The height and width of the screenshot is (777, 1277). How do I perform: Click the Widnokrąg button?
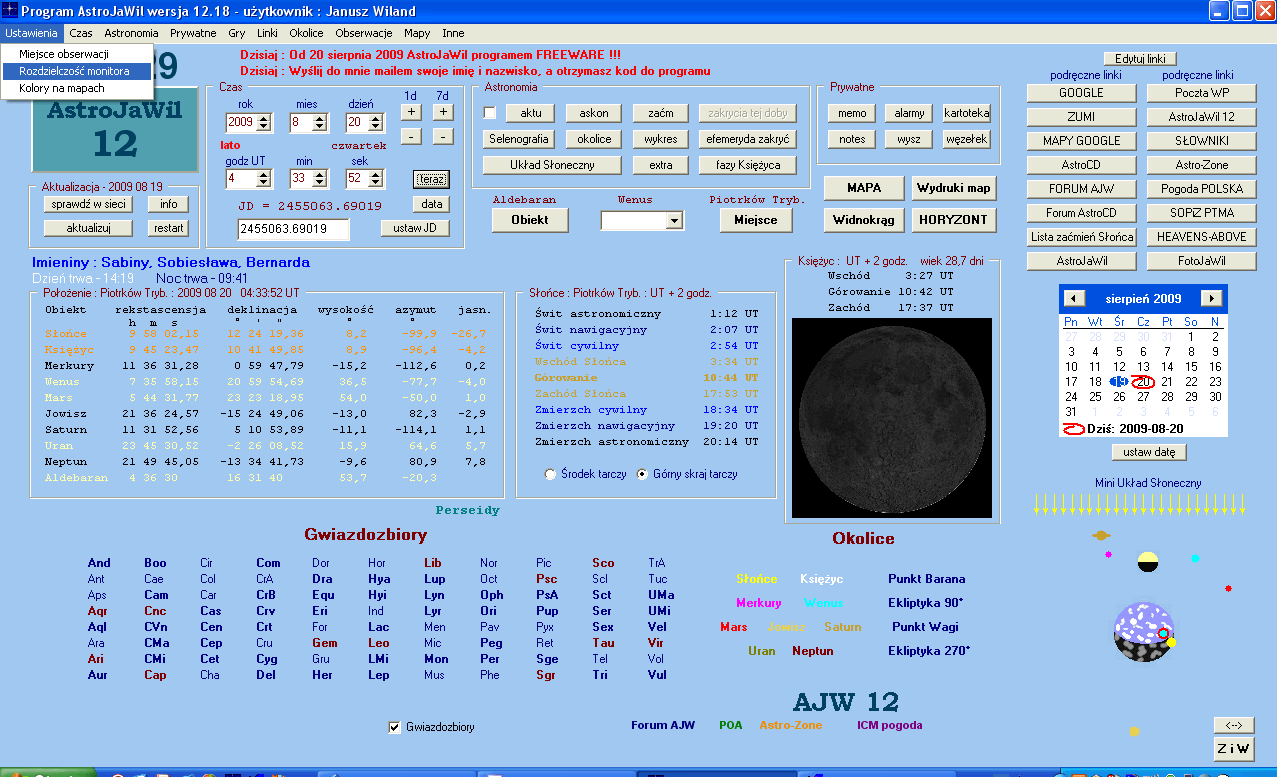coord(864,220)
